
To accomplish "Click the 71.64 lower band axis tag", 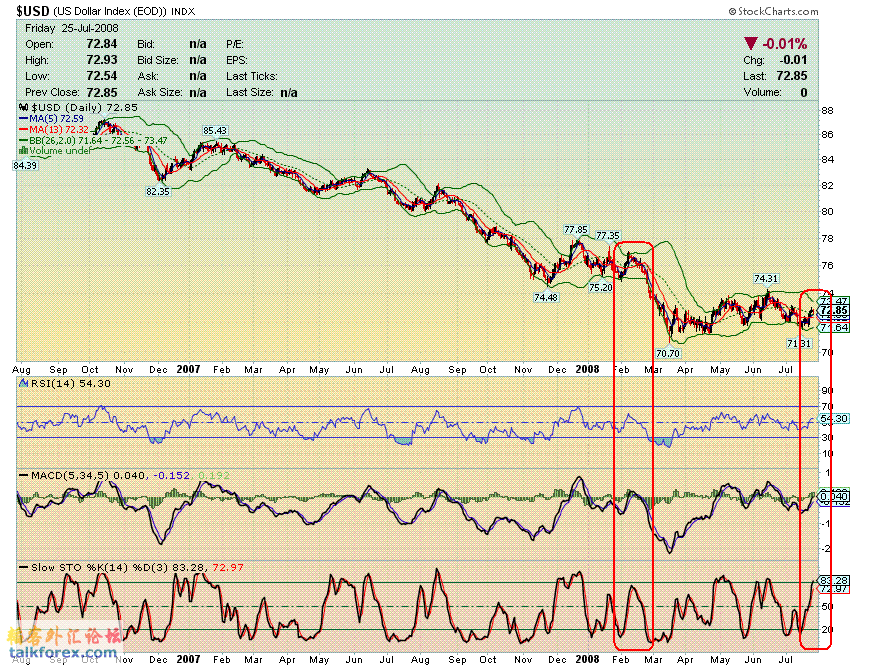I will (x=834, y=327).
